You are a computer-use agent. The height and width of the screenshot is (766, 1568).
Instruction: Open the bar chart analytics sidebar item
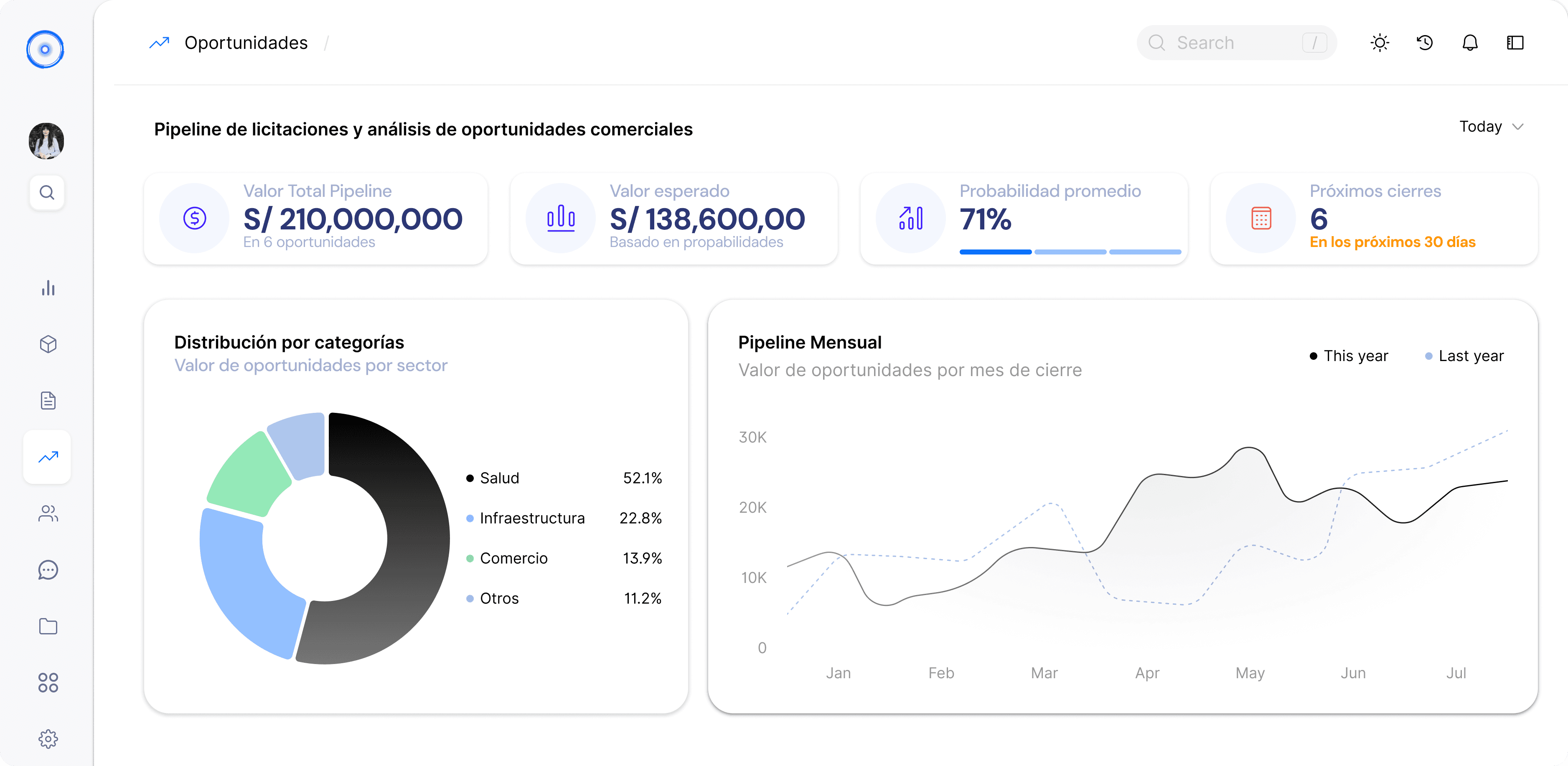48,288
